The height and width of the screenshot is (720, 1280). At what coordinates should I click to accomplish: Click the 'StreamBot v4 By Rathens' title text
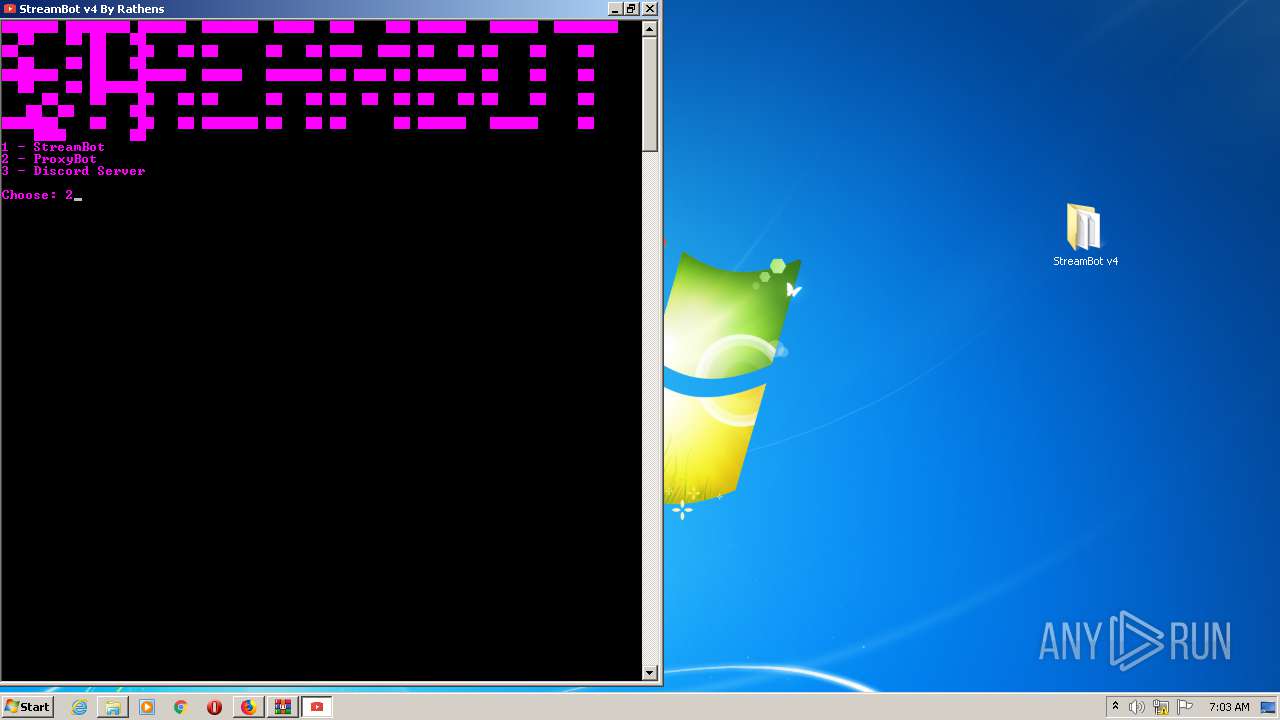(x=92, y=8)
